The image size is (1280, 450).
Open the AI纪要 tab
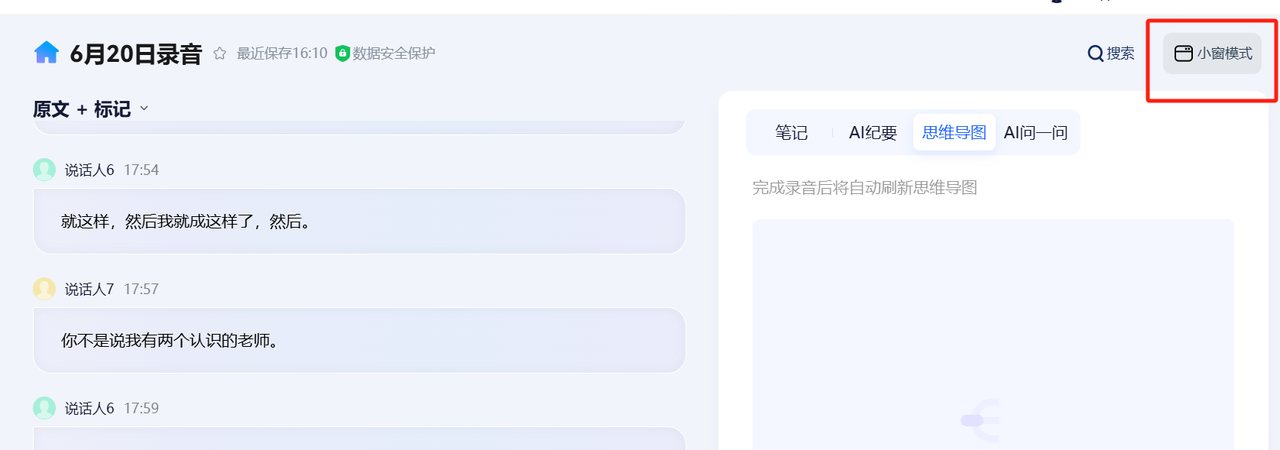coord(873,132)
